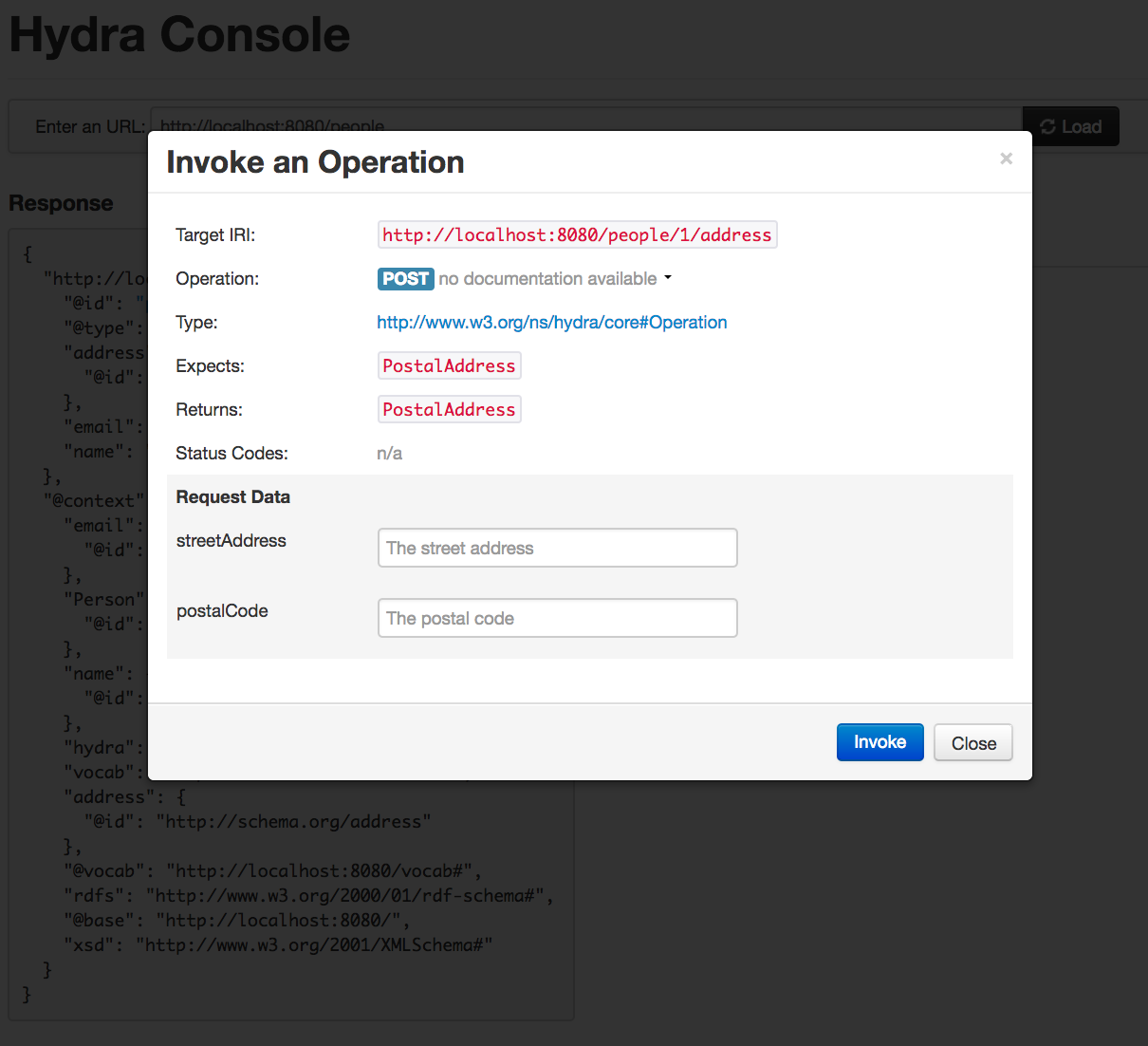Select the POST operation badge
Image resolution: width=1148 pixels, height=1046 pixels.
pos(405,279)
